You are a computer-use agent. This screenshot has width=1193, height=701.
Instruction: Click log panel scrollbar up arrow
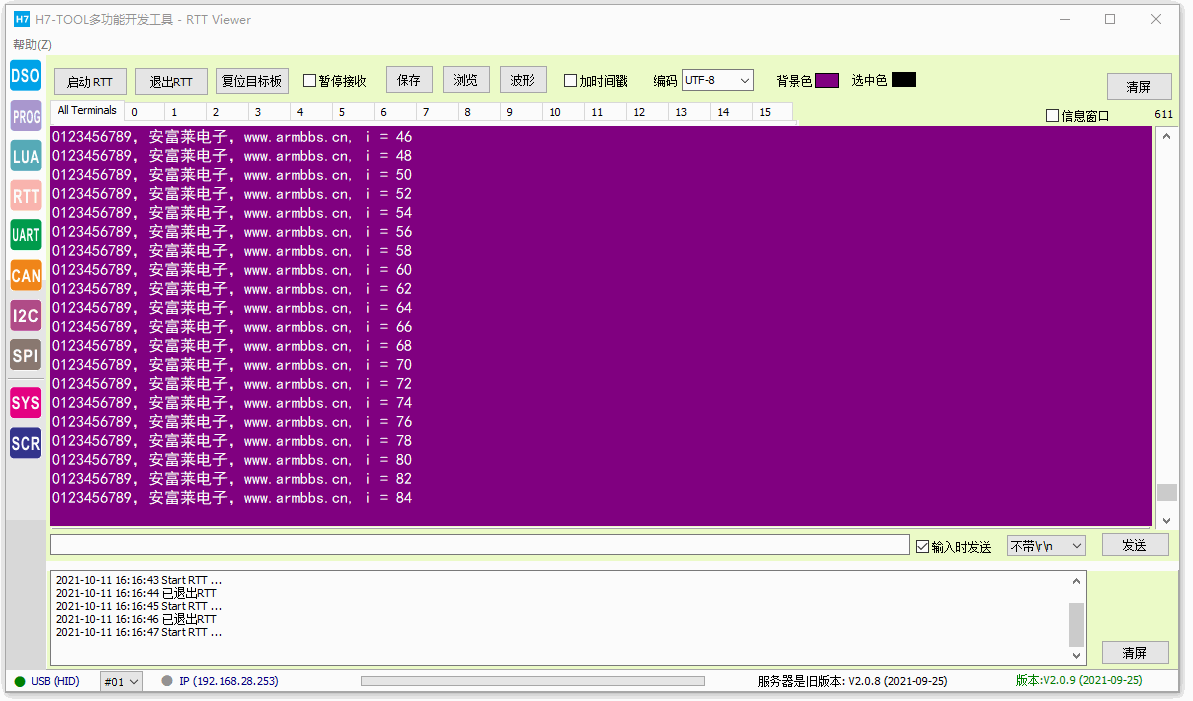coord(1076,582)
